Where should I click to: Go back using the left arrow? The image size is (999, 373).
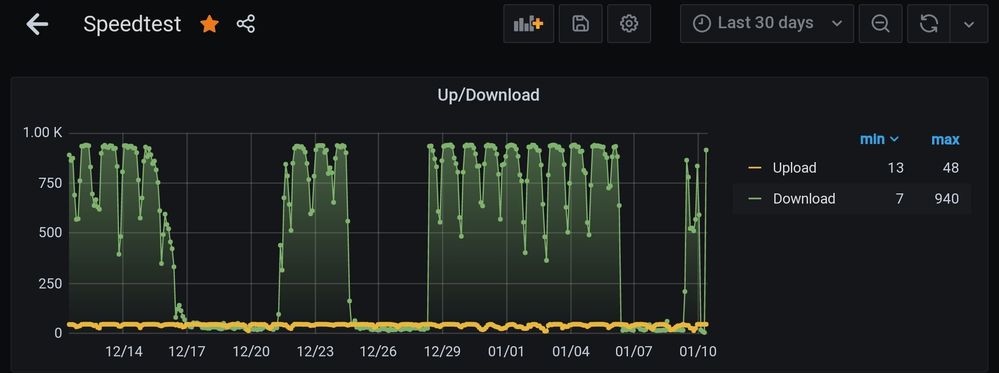coord(37,24)
